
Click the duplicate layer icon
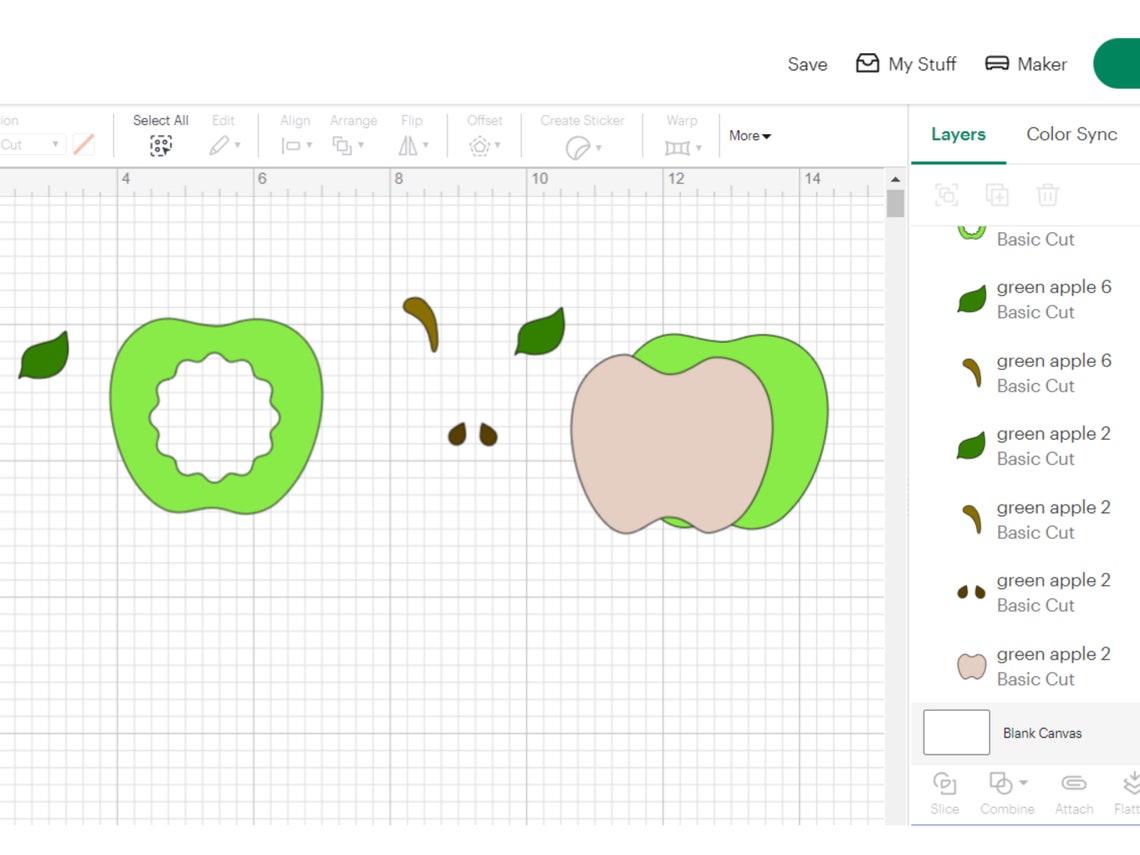point(997,195)
